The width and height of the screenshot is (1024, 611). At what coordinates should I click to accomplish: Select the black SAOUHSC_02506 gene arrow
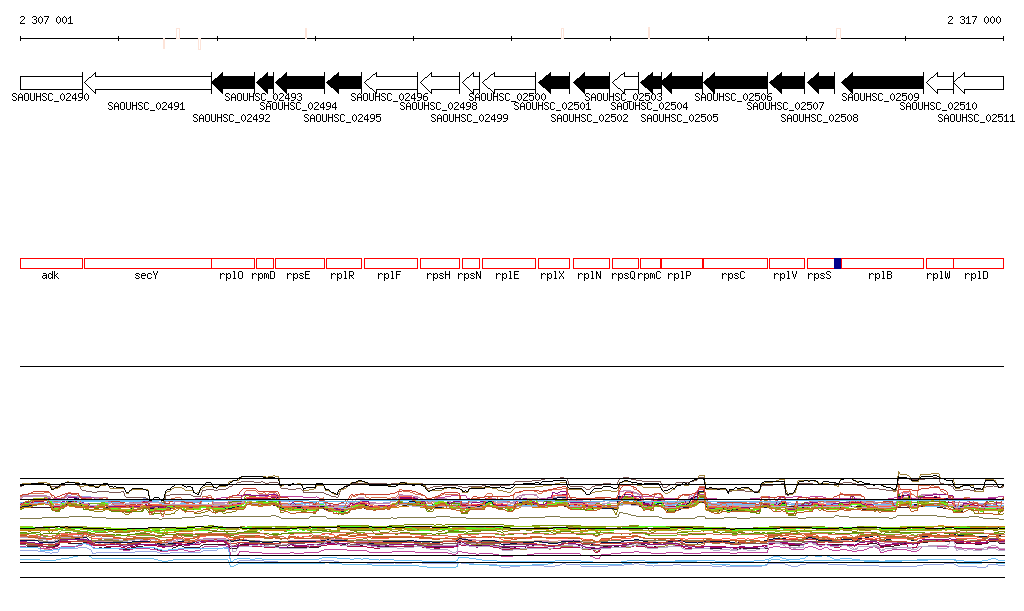point(736,83)
